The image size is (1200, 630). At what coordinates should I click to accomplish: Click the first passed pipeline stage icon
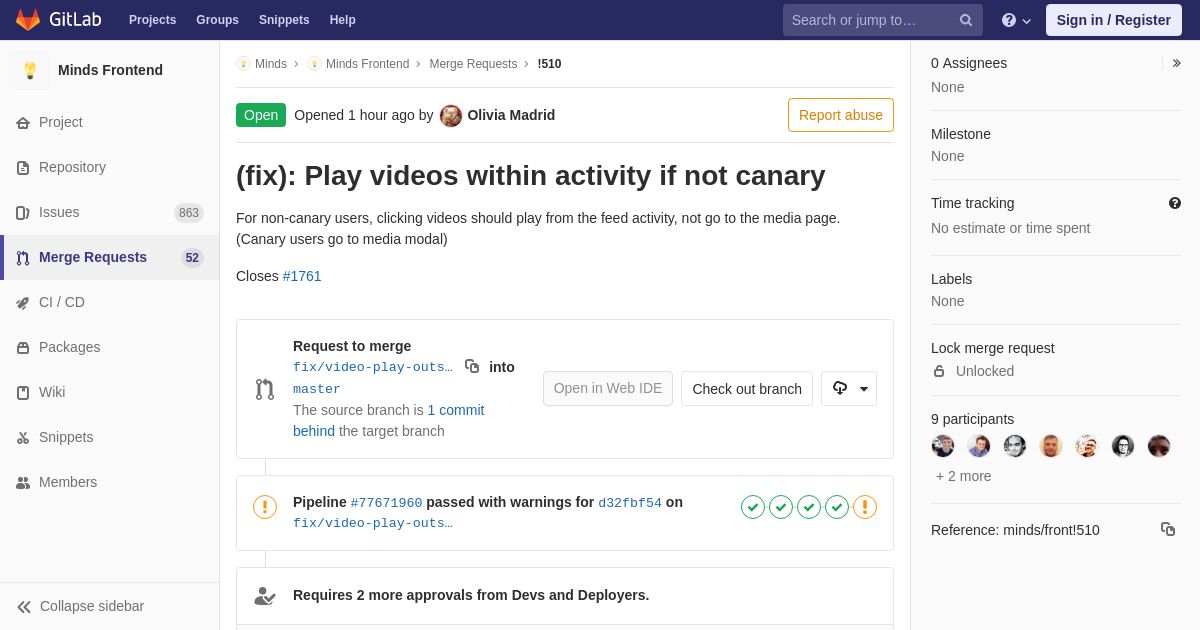[753, 507]
